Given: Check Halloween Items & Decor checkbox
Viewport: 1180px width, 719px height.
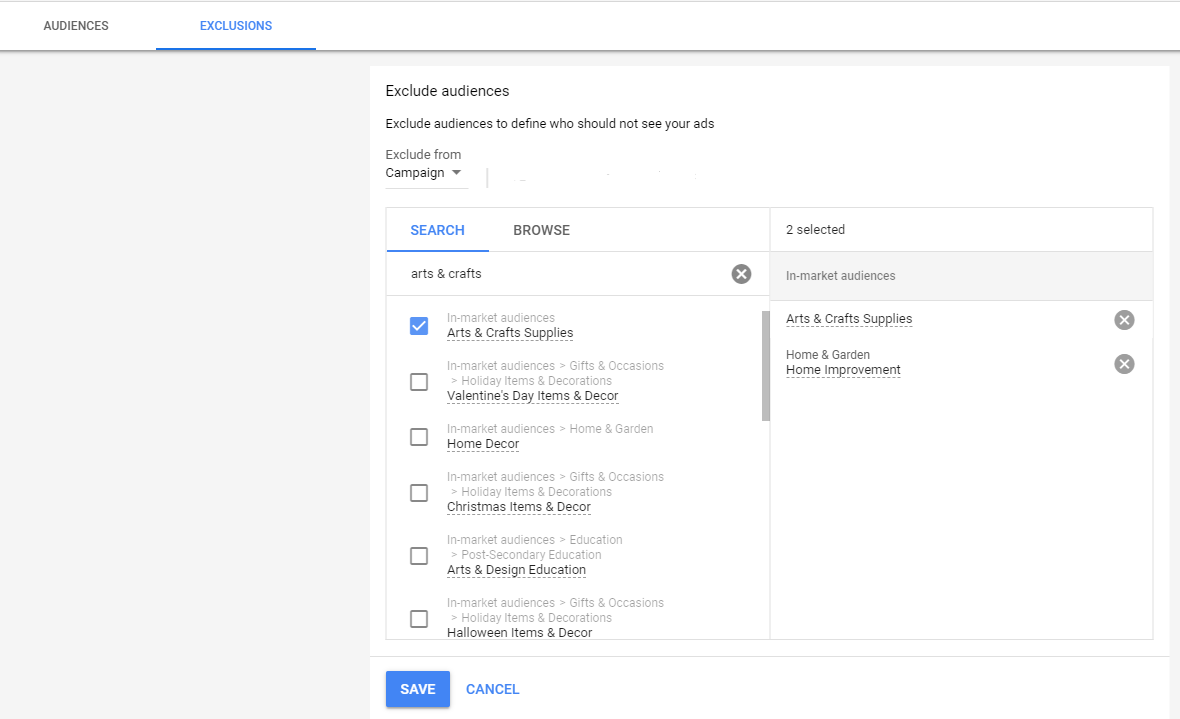Looking at the screenshot, I should 419,619.
